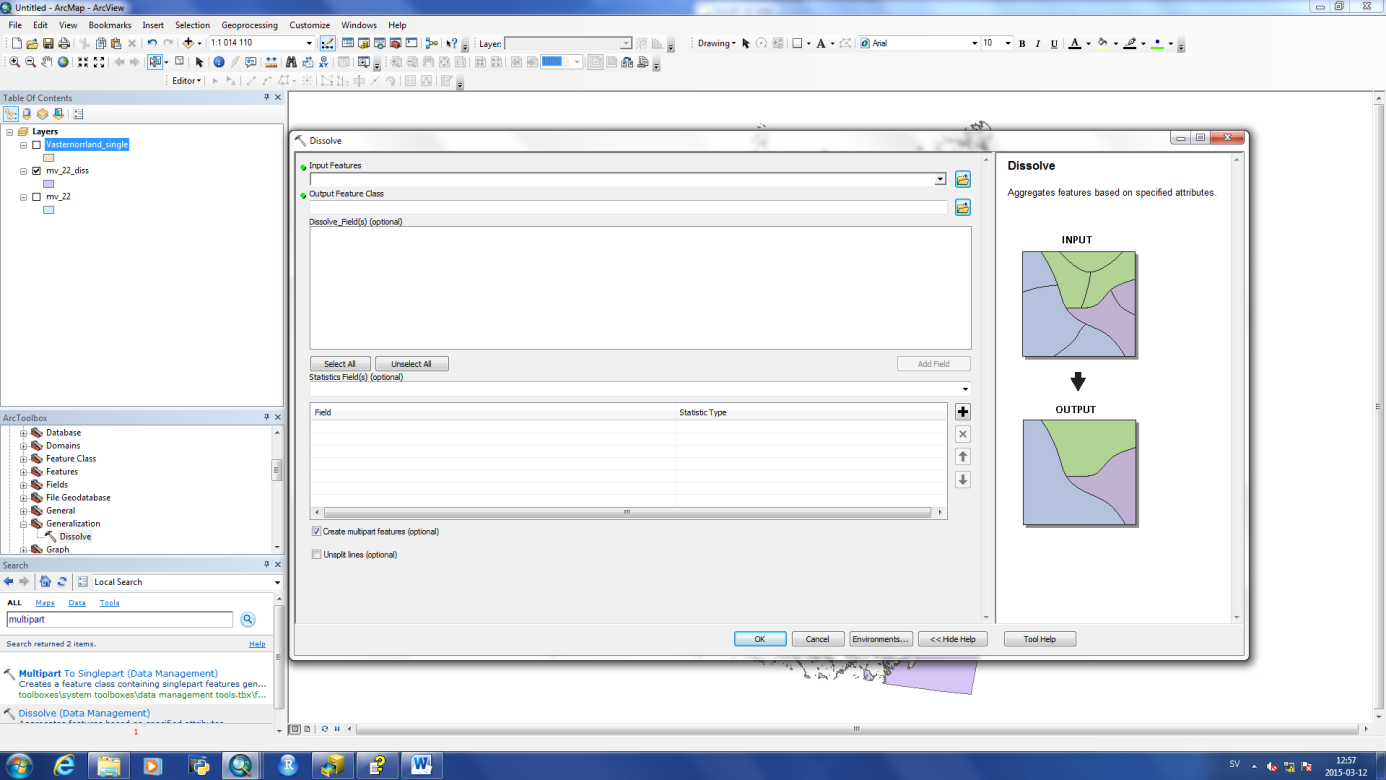Toggle visibility of Vasternorrland_single layer
This screenshot has height=780, width=1386.
[37, 145]
